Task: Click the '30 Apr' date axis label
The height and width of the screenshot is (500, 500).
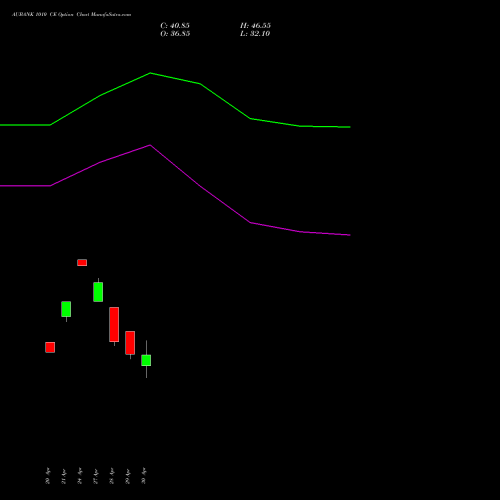Action: tap(144, 476)
